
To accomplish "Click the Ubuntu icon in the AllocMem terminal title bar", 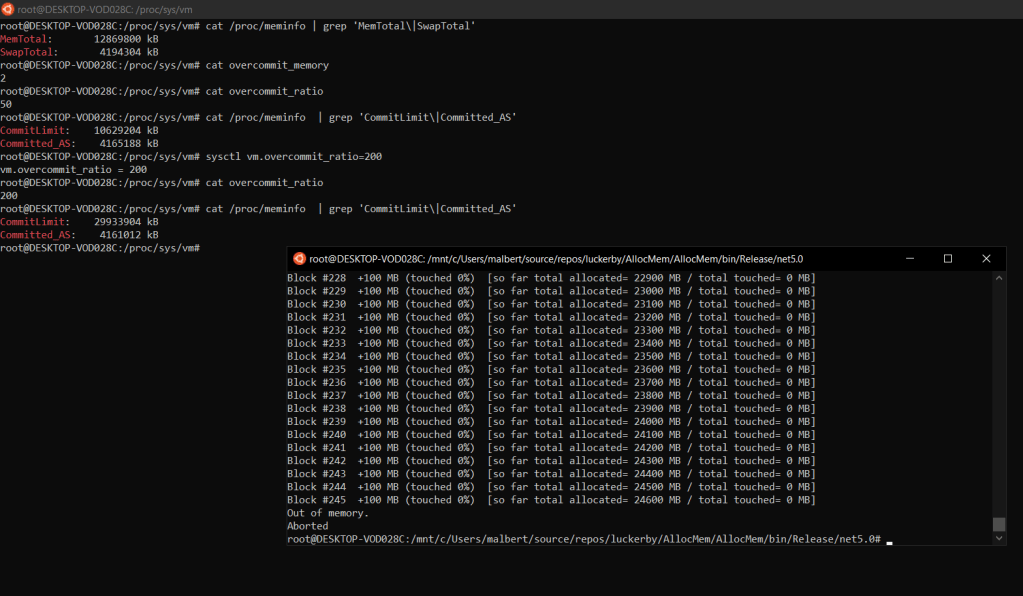I will [x=298, y=258].
